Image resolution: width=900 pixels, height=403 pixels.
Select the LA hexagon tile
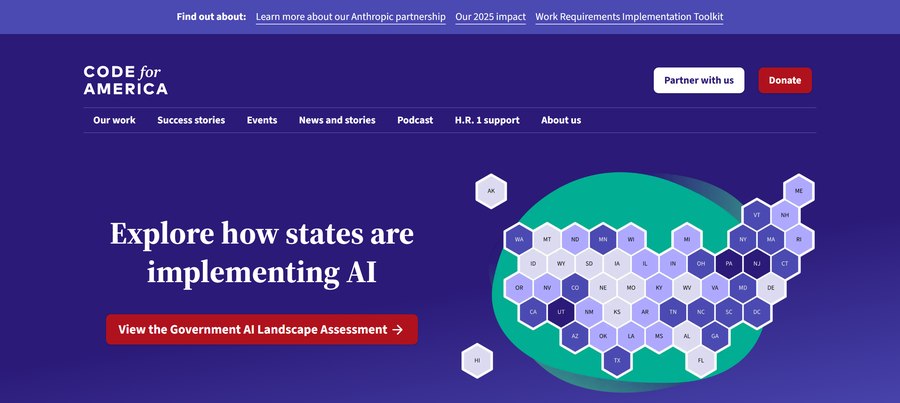tap(631, 336)
